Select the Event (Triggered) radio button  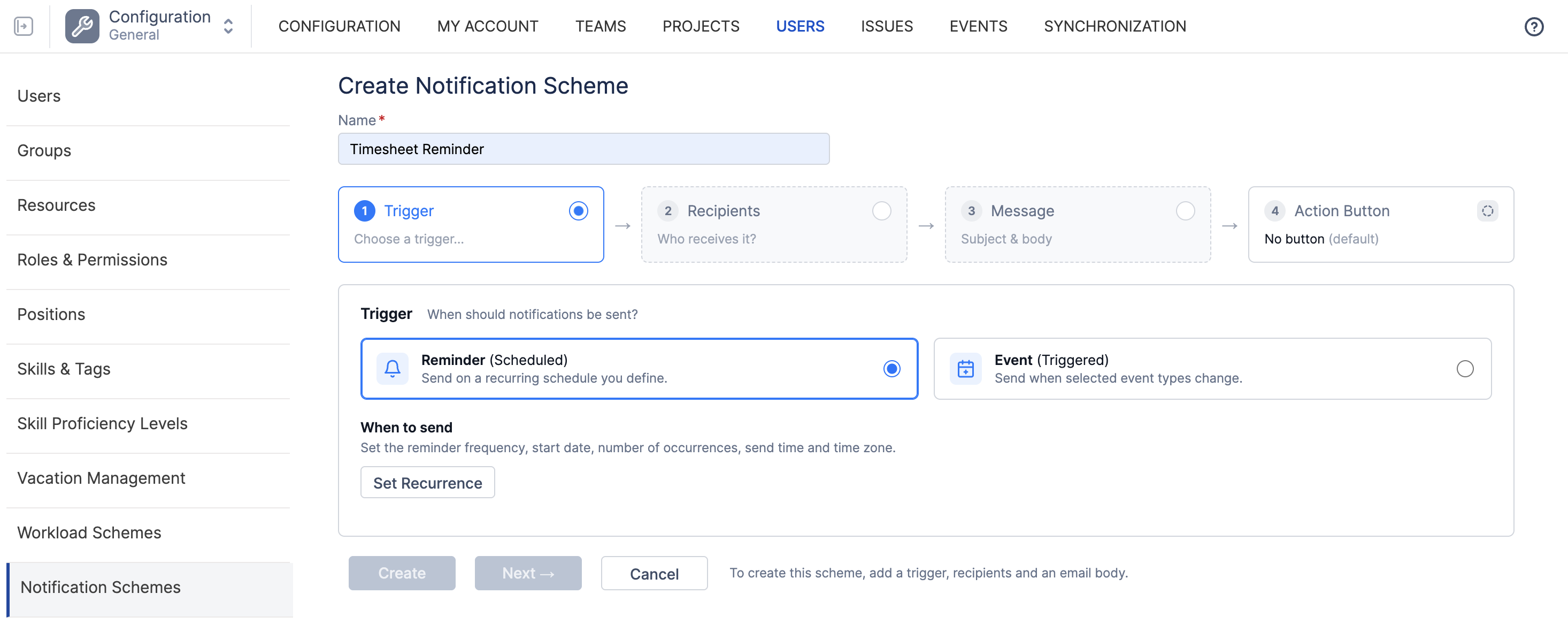[x=1465, y=369]
